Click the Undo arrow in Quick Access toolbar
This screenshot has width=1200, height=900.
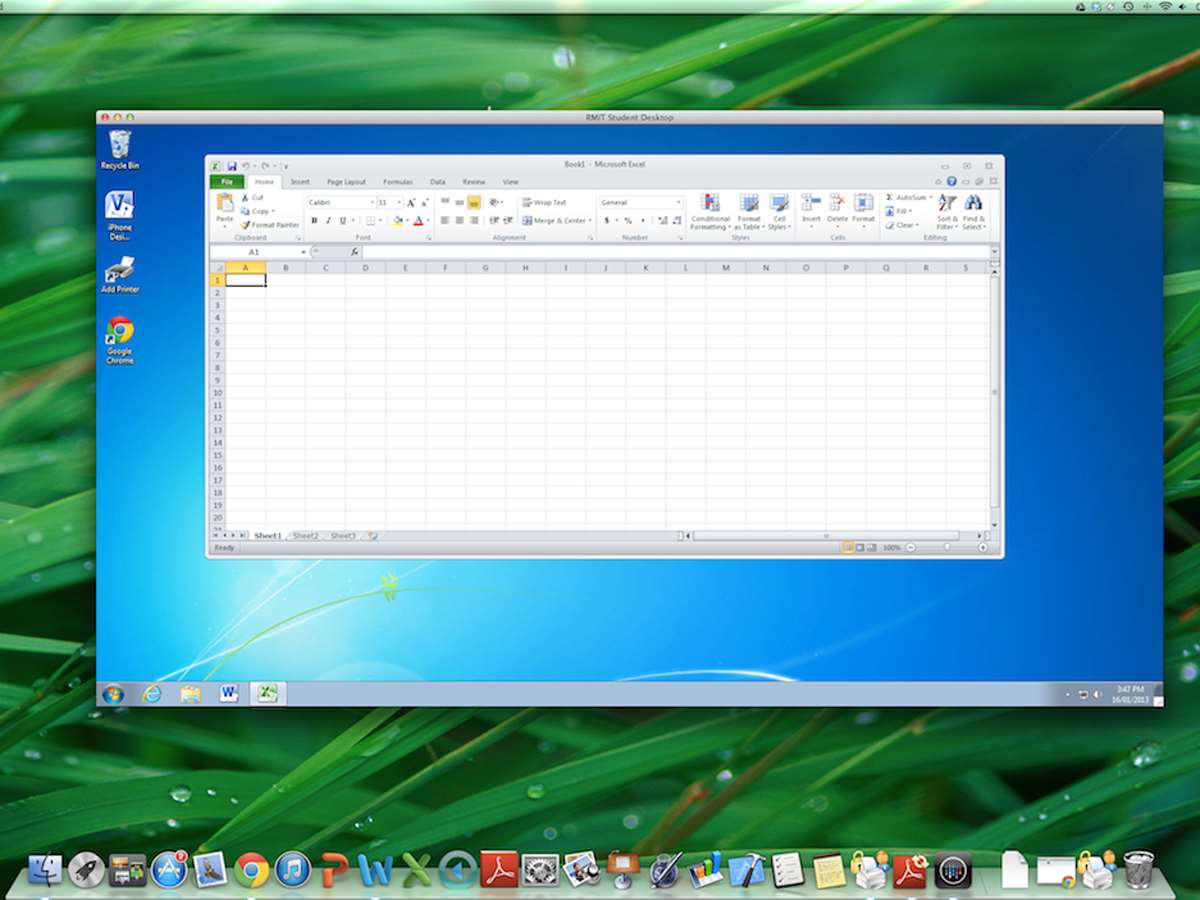(x=245, y=165)
